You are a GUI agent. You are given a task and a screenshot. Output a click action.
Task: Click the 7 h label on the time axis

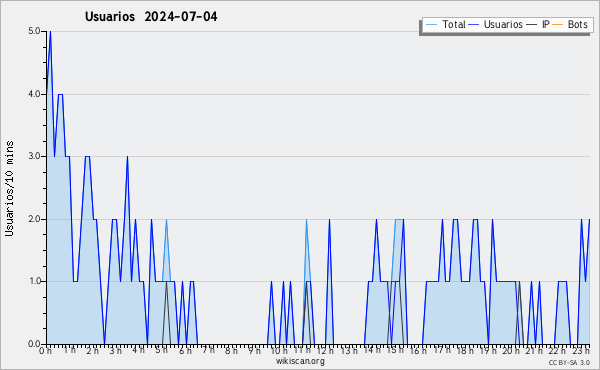click(x=208, y=350)
